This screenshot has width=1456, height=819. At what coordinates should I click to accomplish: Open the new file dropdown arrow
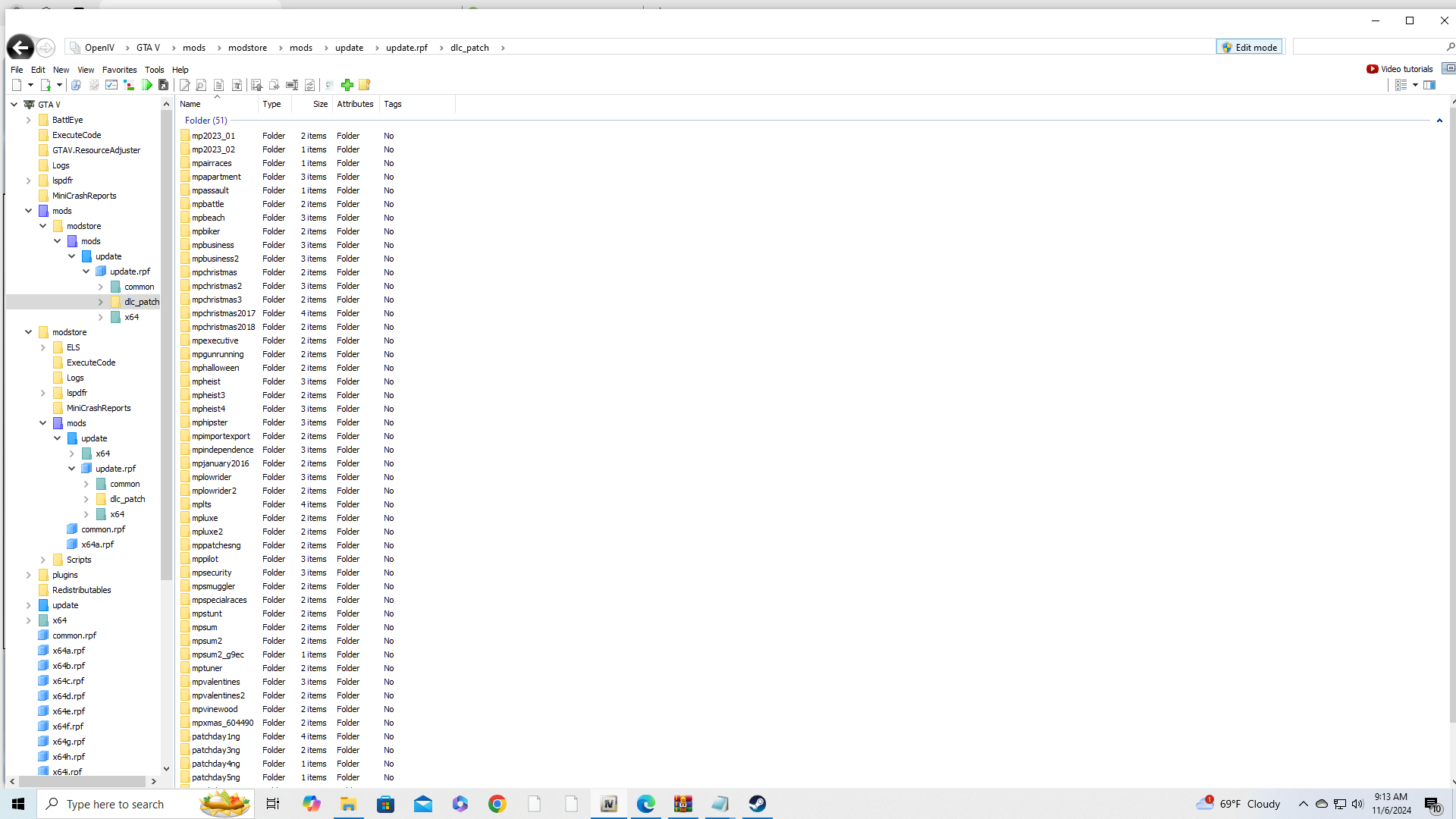coord(30,85)
